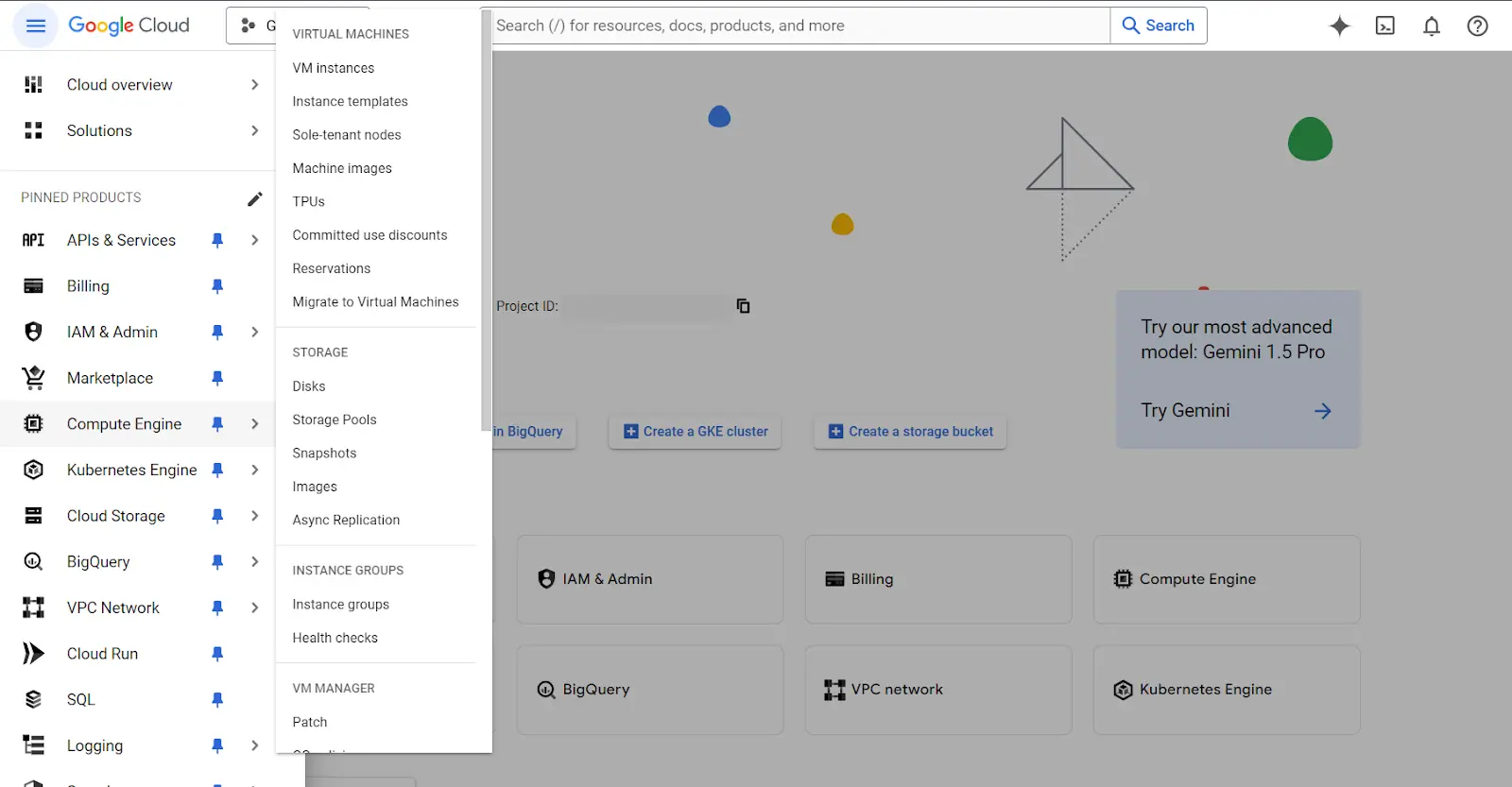The image size is (1512, 787).
Task: Unpin Billing from pinned products
Action: [x=217, y=286]
